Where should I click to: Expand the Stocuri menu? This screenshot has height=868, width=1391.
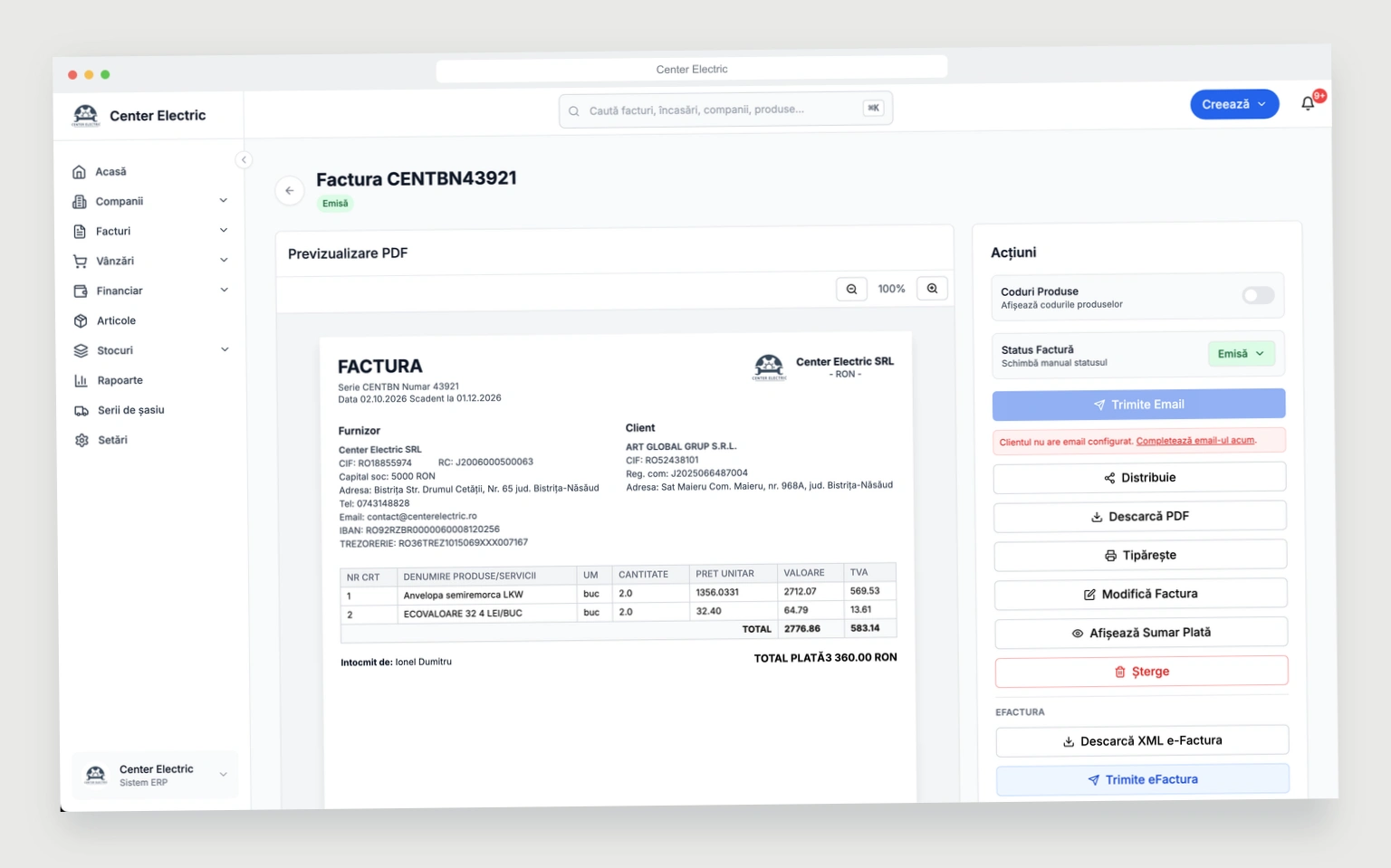point(151,350)
